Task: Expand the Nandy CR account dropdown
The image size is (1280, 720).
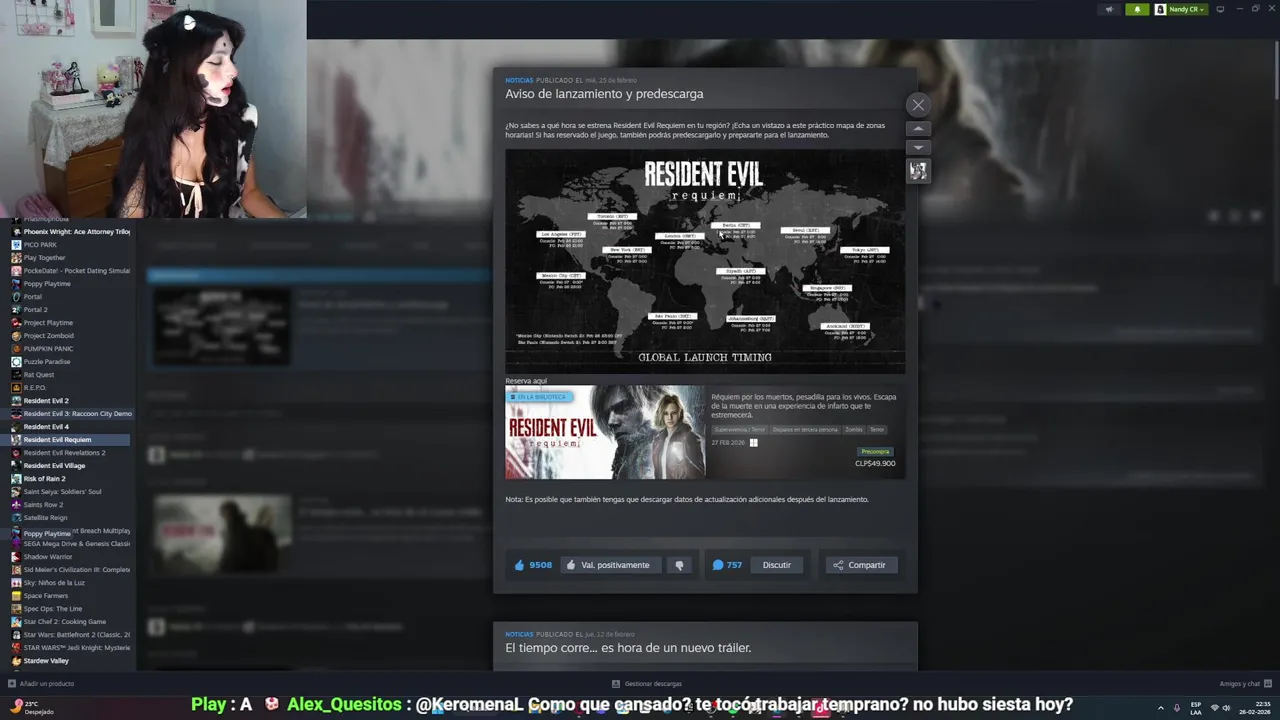Action: pyautogui.click(x=1181, y=9)
